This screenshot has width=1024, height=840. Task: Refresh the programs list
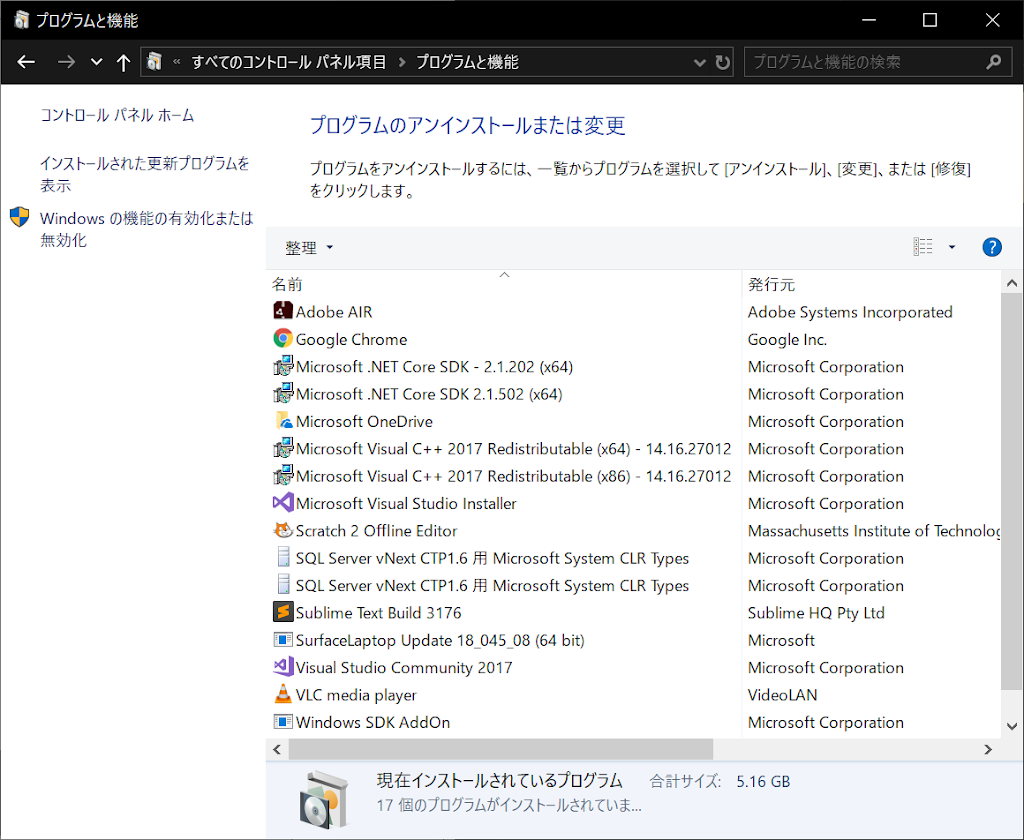(x=722, y=62)
